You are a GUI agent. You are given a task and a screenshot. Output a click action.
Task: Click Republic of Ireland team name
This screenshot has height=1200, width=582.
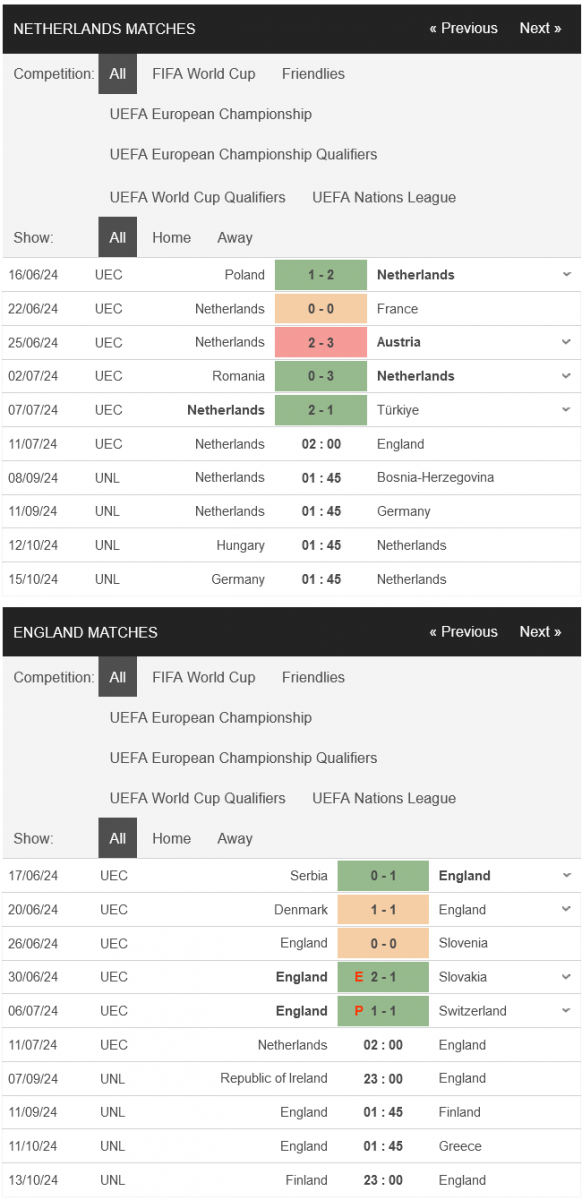[x=274, y=1078]
